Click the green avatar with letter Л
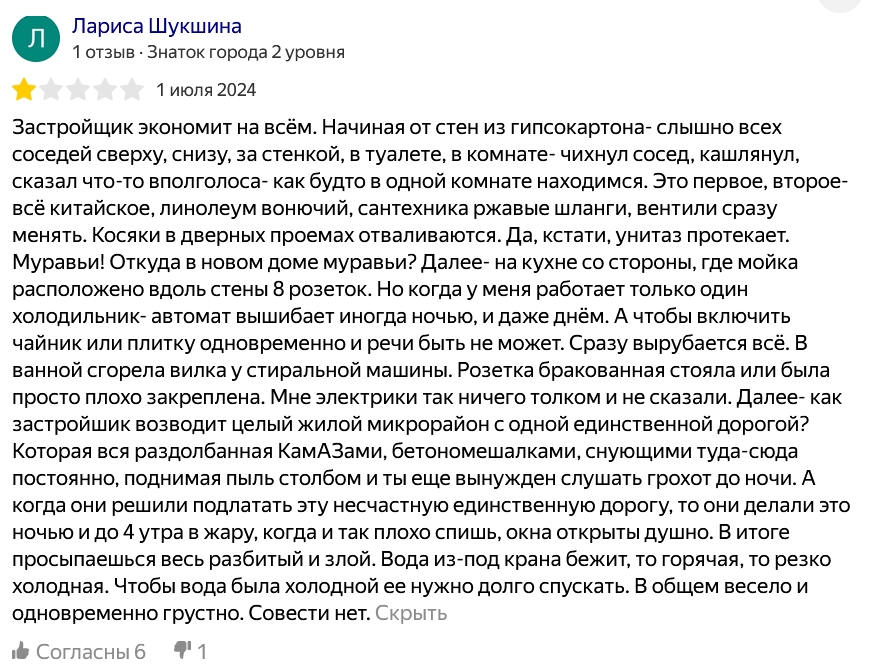This screenshot has width=871, height=666. point(37,38)
